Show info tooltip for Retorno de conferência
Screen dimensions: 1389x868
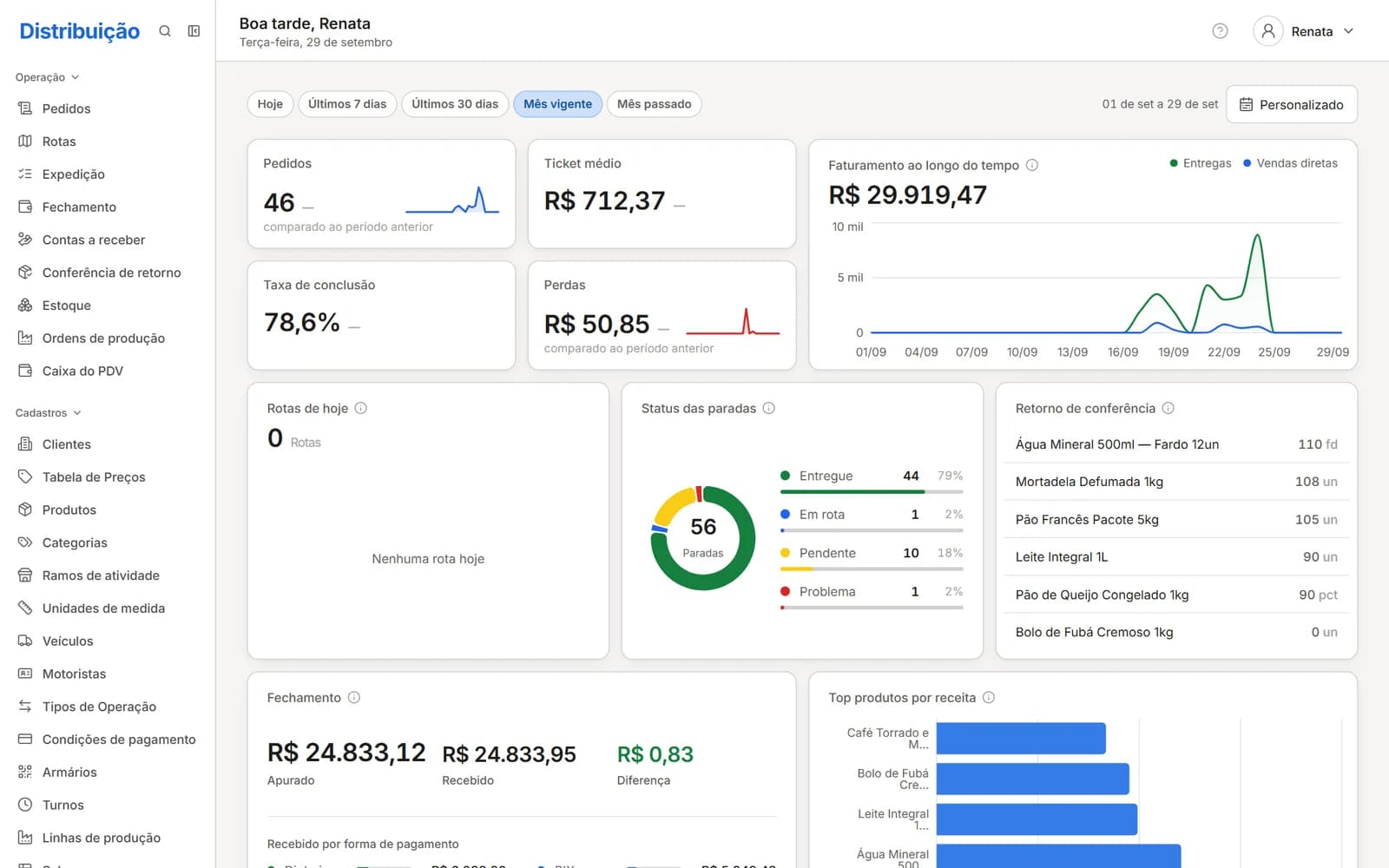point(1168,408)
